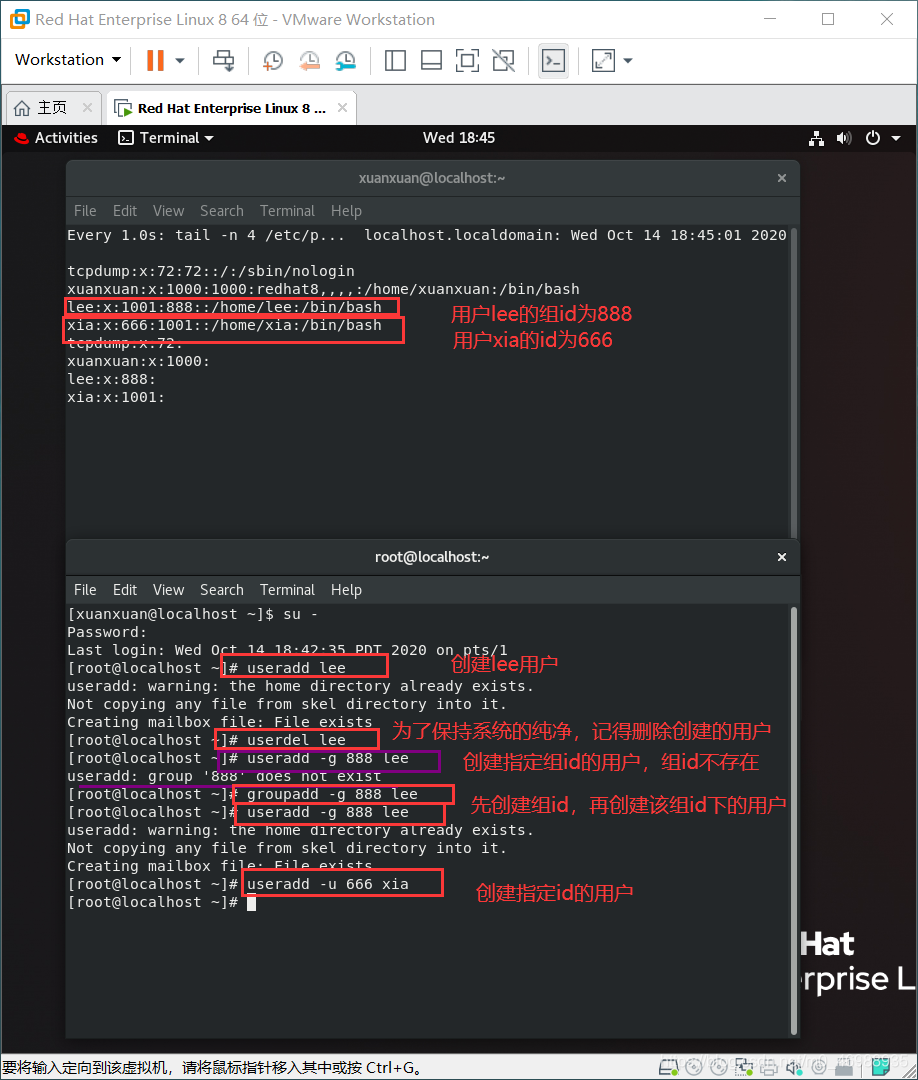Revert the virtual machine to its snapshot
The image size is (918, 1080).
coord(309,61)
